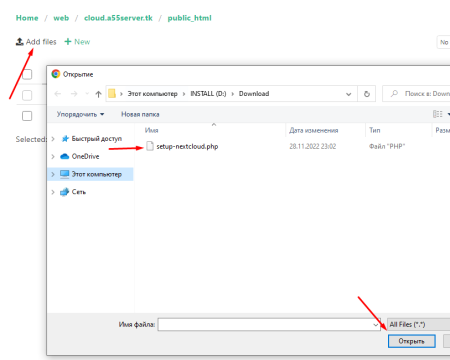Screen dimensions: 450x360
Task: Tick the top checkbox in file manager
Action: pyautogui.click(x=27, y=74)
